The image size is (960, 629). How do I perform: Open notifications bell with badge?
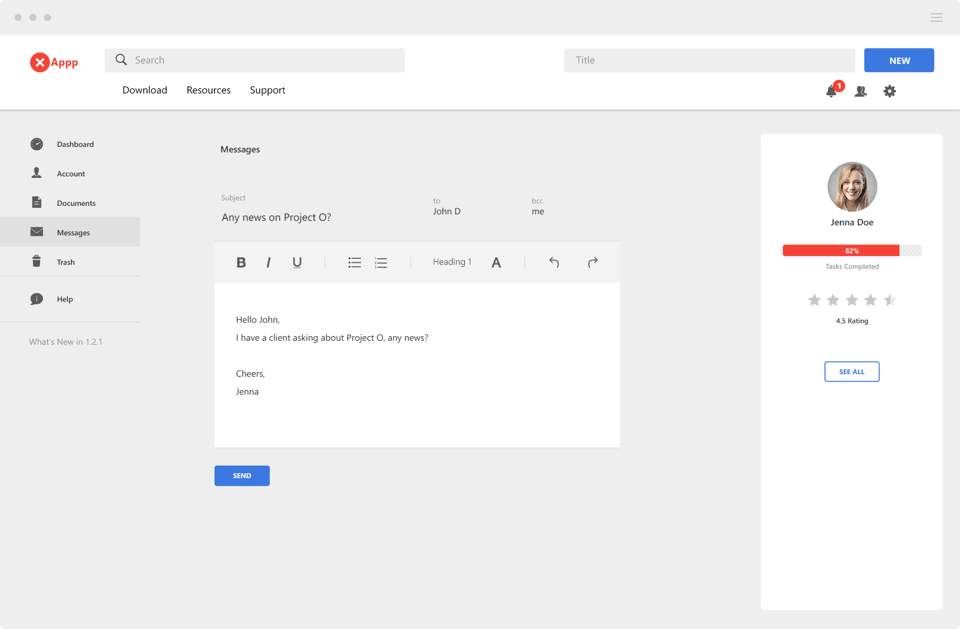click(x=831, y=91)
